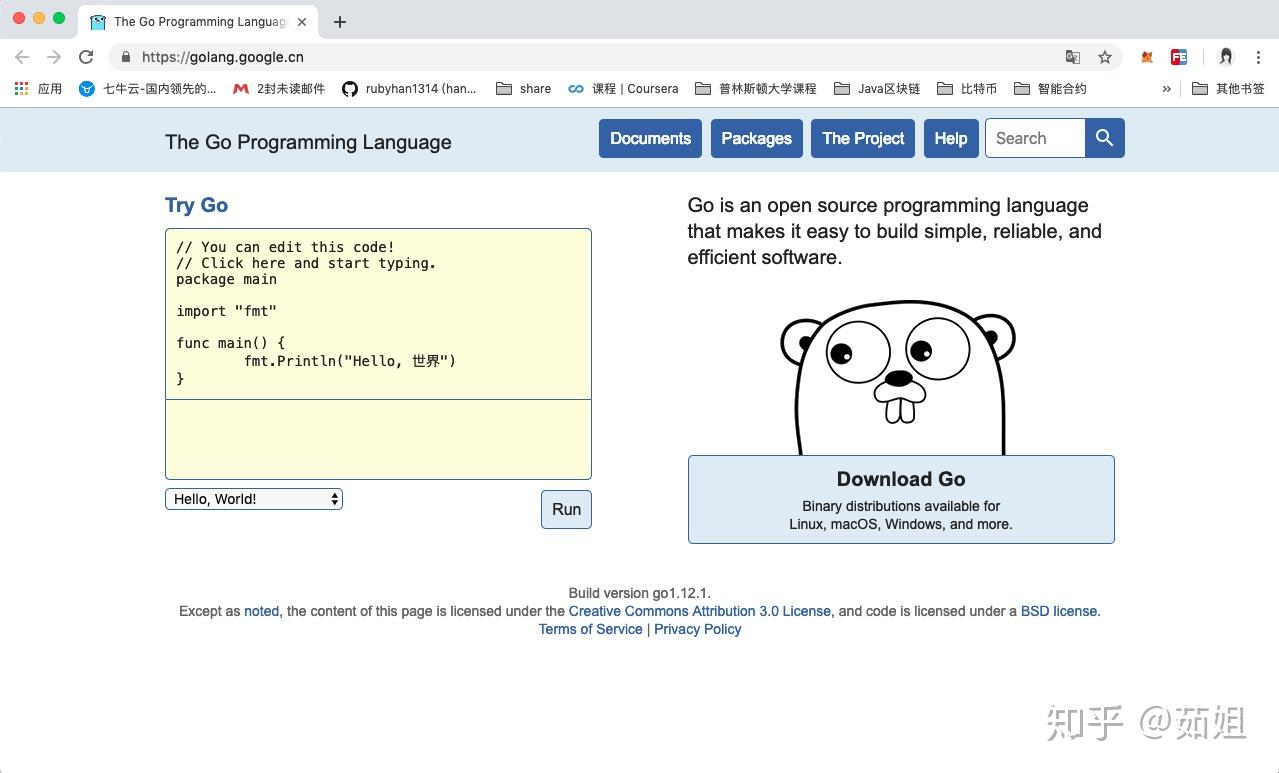
Task: Open the Coursera 课程 bookmark
Action: tap(623, 88)
